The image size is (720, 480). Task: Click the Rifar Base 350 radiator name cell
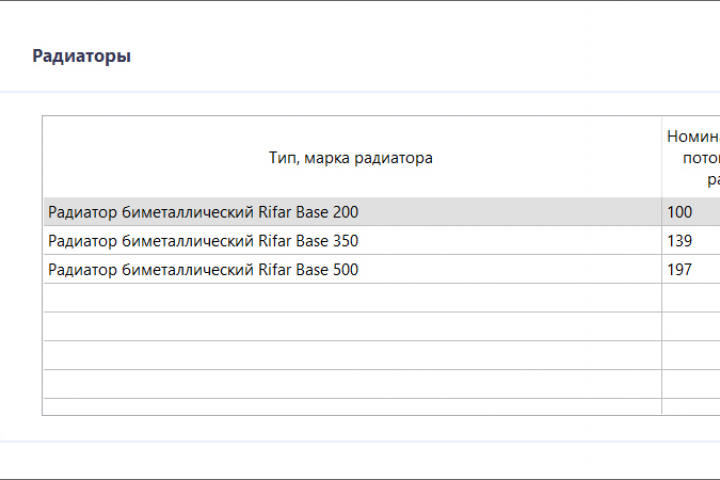353,240
